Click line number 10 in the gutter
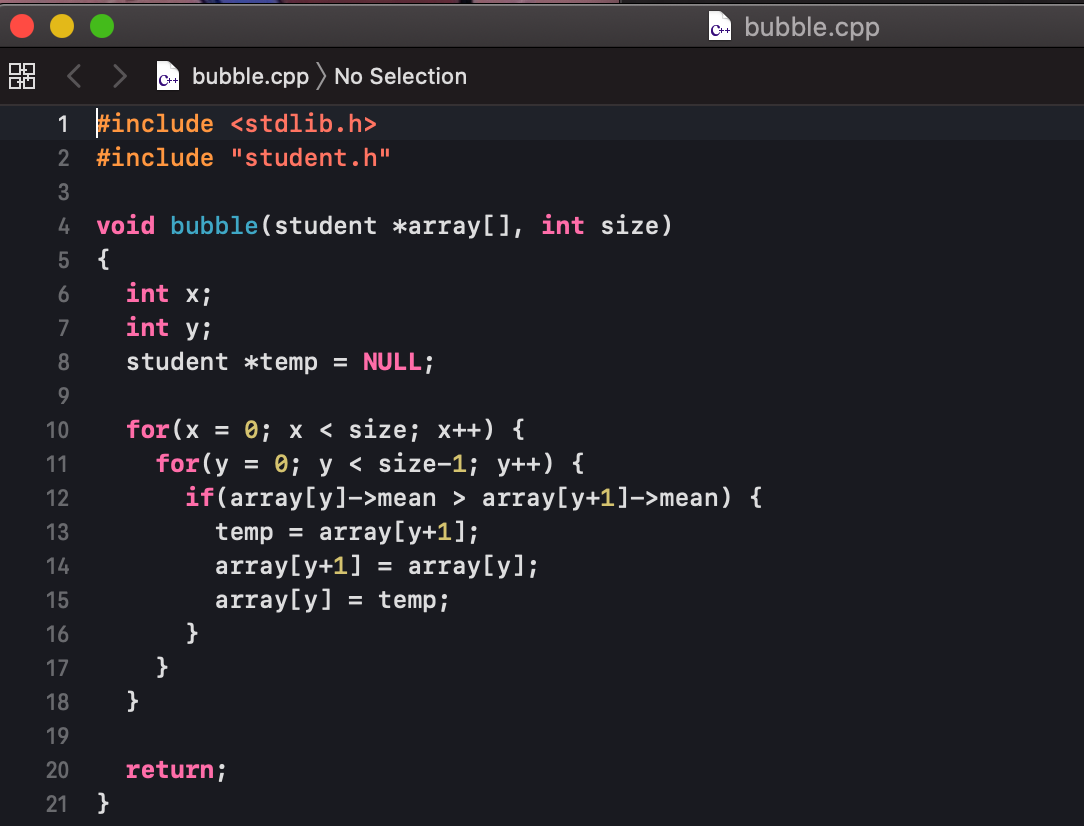 [x=57, y=429]
